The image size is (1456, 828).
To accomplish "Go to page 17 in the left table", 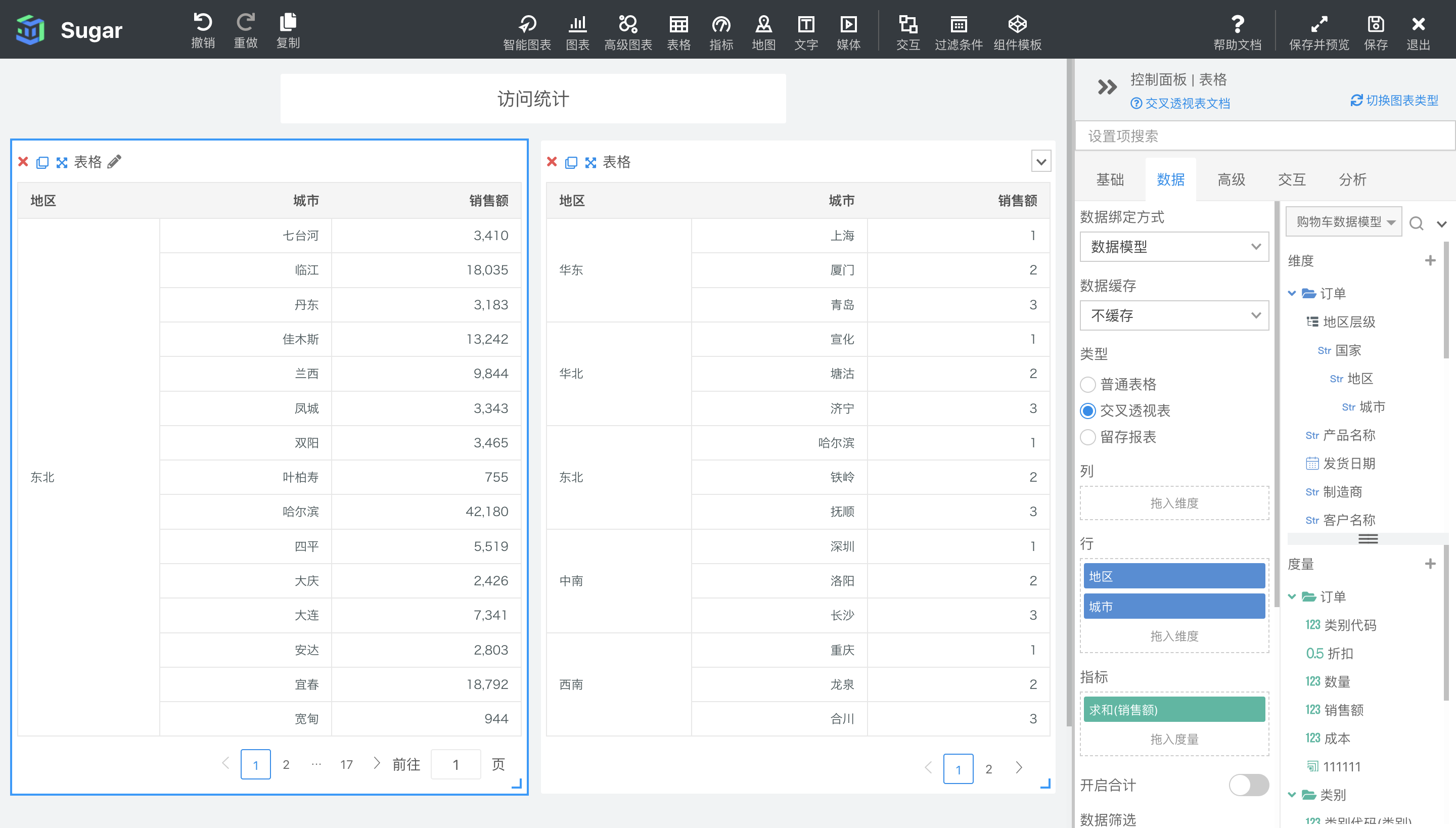I will pos(346,765).
